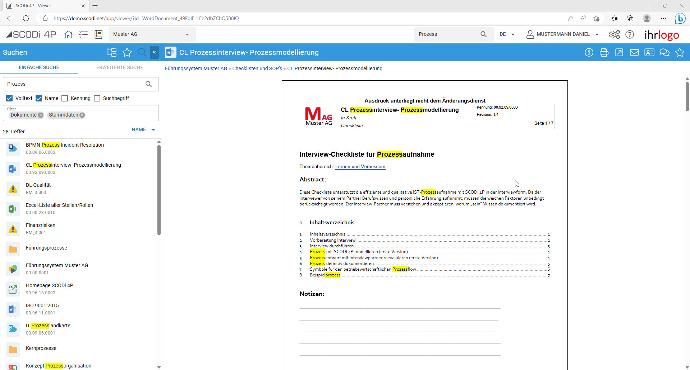This screenshot has width=690, height=370.
Task: Click the browser profile avatar
Action: tap(647, 18)
